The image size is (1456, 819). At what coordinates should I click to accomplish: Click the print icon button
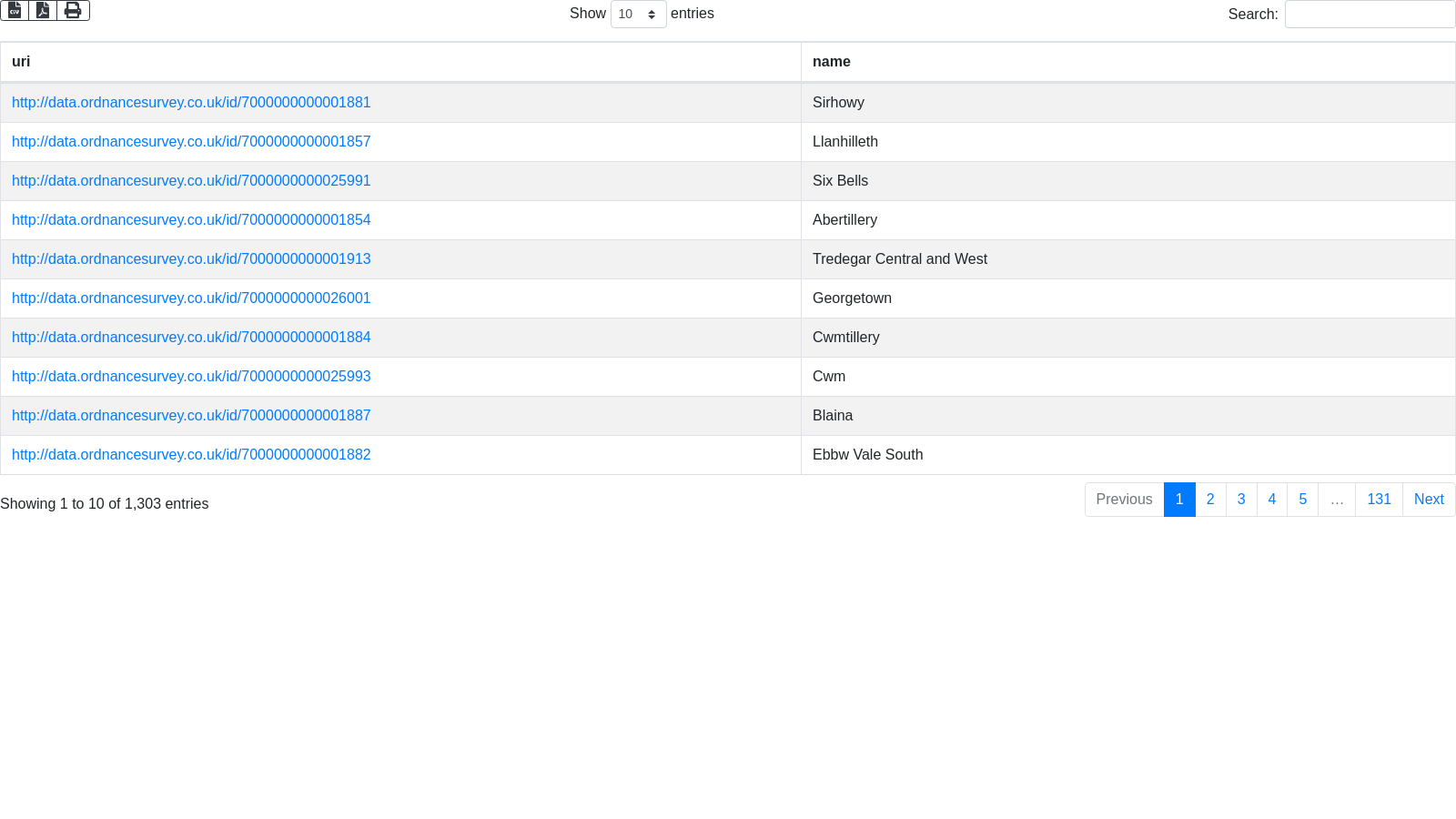click(73, 10)
